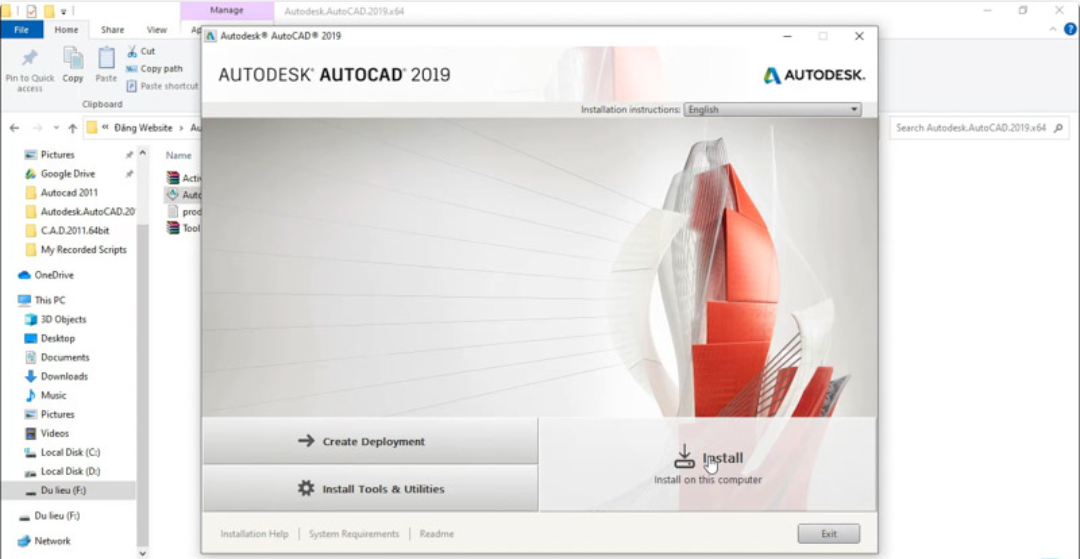1080x559 pixels.
Task: Open the Installation Help link
Action: 254,534
